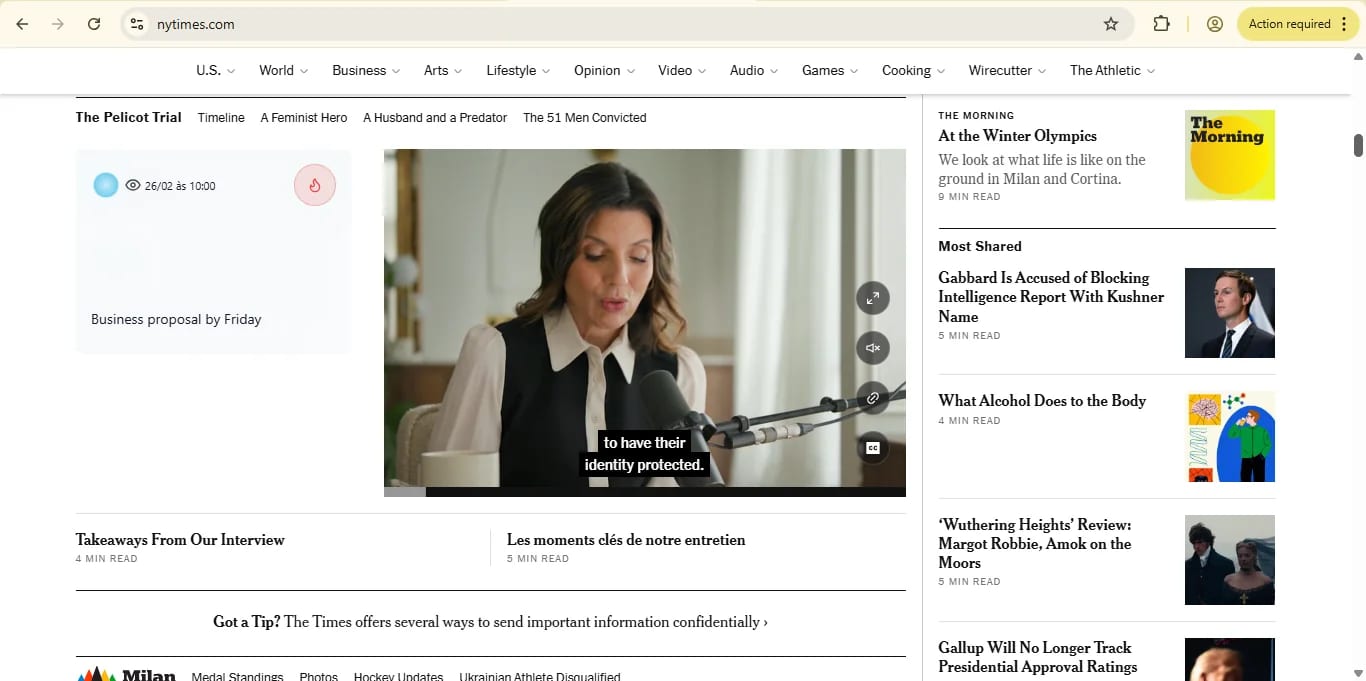Expand the Business navigation dropdown
The image size is (1366, 681).
click(366, 70)
